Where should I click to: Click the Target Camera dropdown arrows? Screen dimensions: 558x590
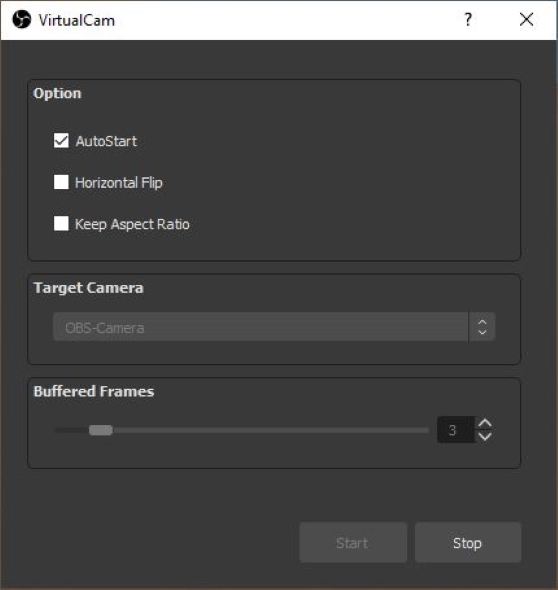point(482,327)
